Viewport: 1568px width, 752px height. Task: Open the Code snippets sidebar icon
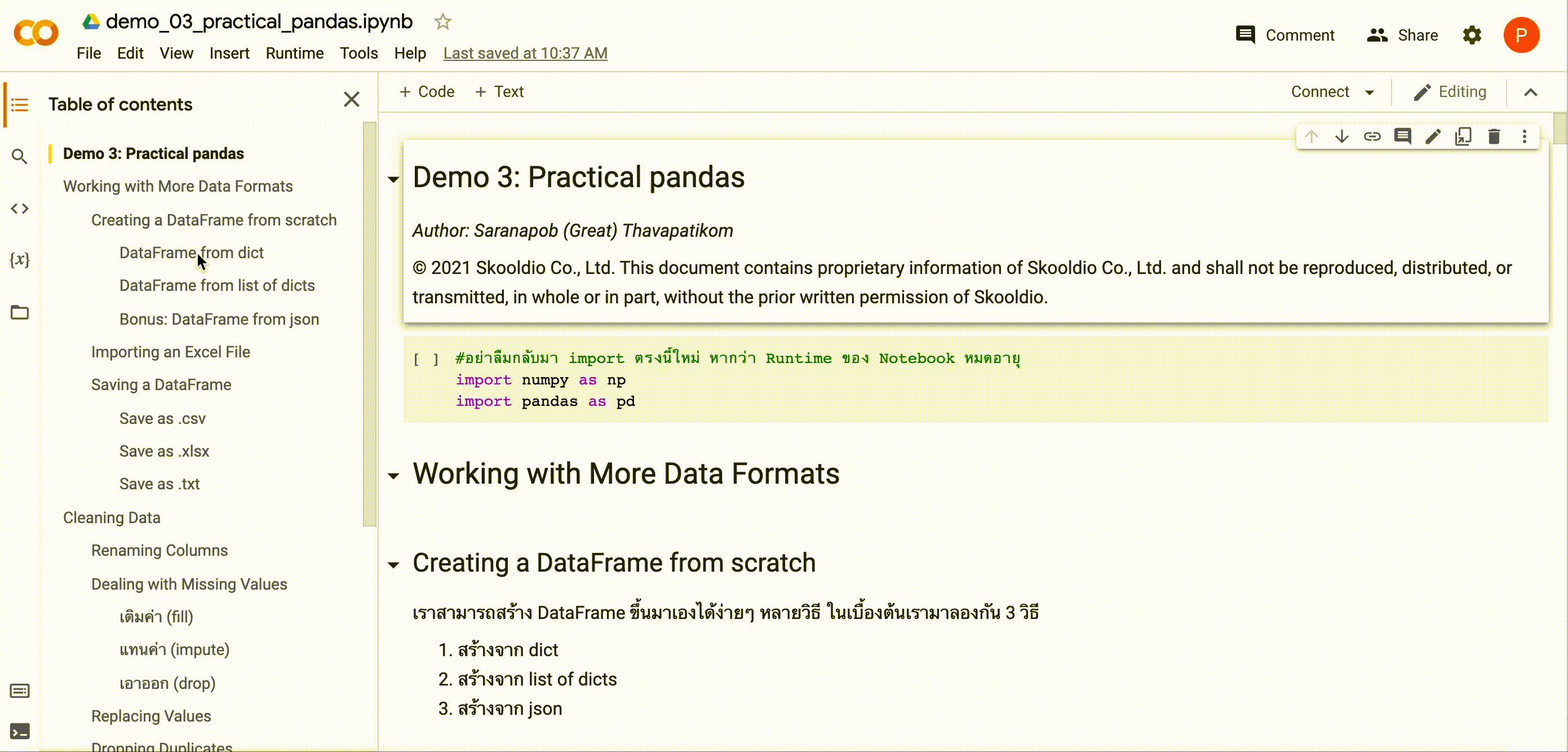pos(20,209)
